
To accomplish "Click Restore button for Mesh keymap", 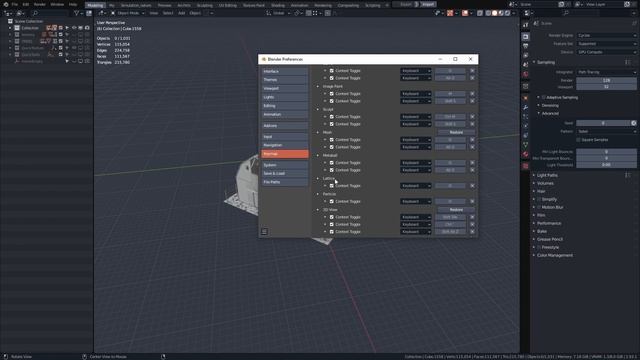I will point(456,132).
